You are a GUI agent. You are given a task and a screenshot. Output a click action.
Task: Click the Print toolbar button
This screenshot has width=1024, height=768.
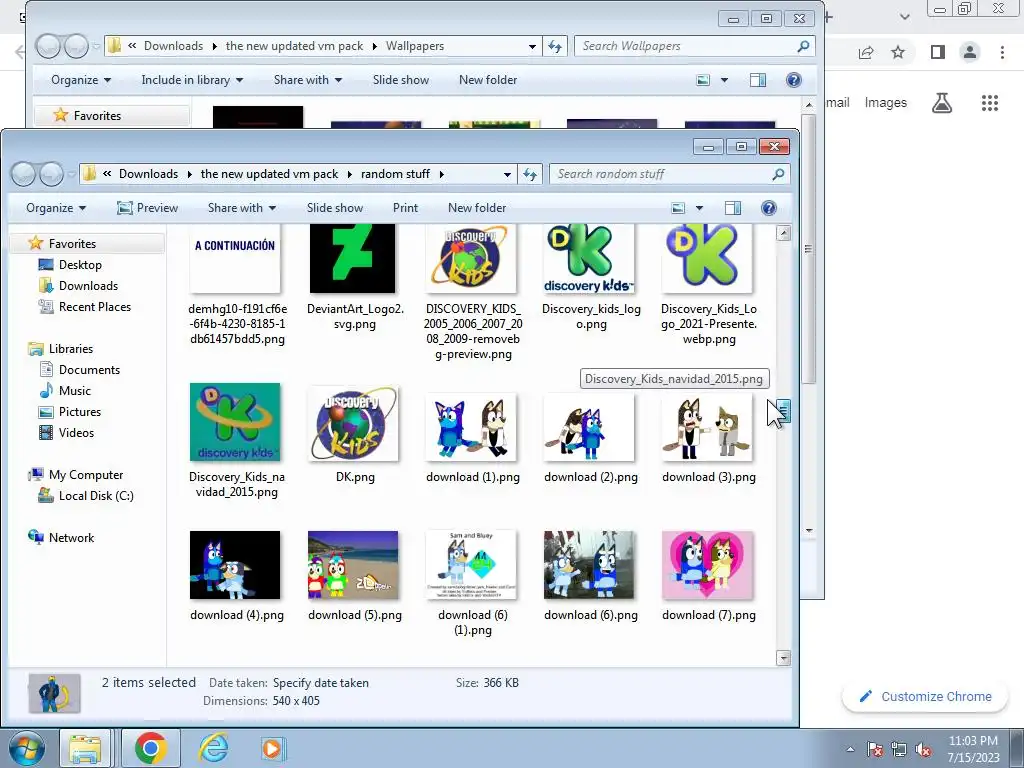pyautogui.click(x=405, y=208)
